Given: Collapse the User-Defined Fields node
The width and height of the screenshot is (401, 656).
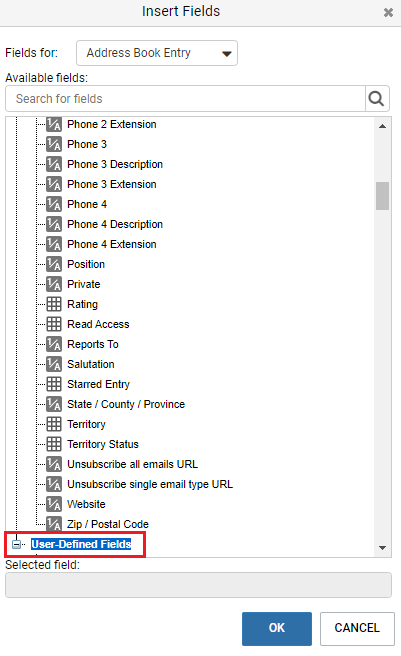Looking at the screenshot, I should pos(16,544).
